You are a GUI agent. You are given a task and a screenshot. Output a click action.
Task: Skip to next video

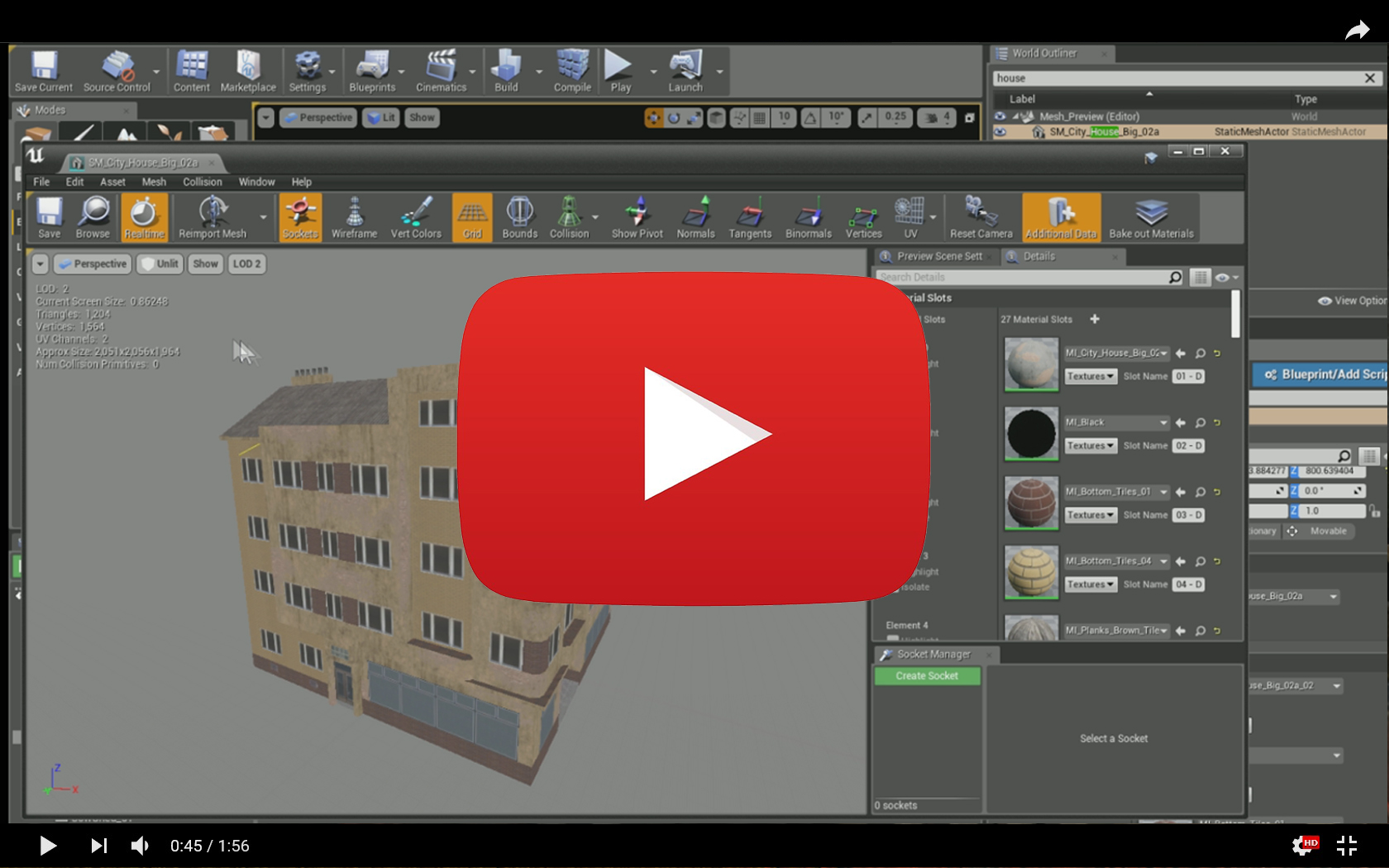pos(98,845)
